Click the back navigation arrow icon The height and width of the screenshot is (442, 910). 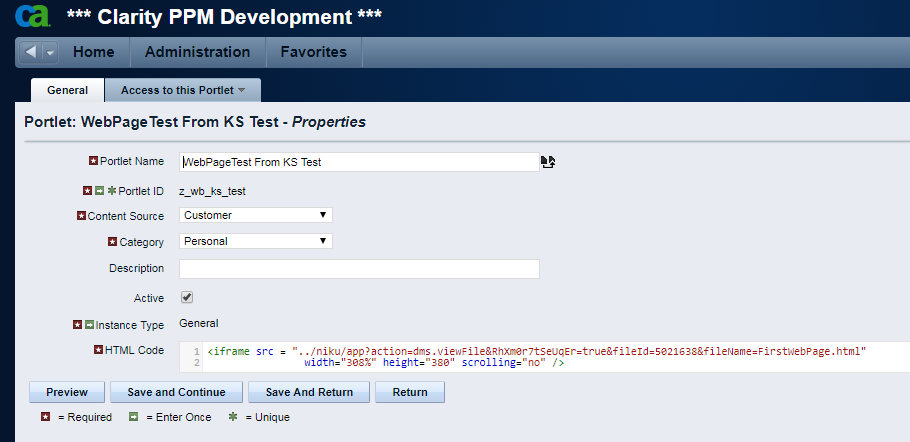pos(31,52)
